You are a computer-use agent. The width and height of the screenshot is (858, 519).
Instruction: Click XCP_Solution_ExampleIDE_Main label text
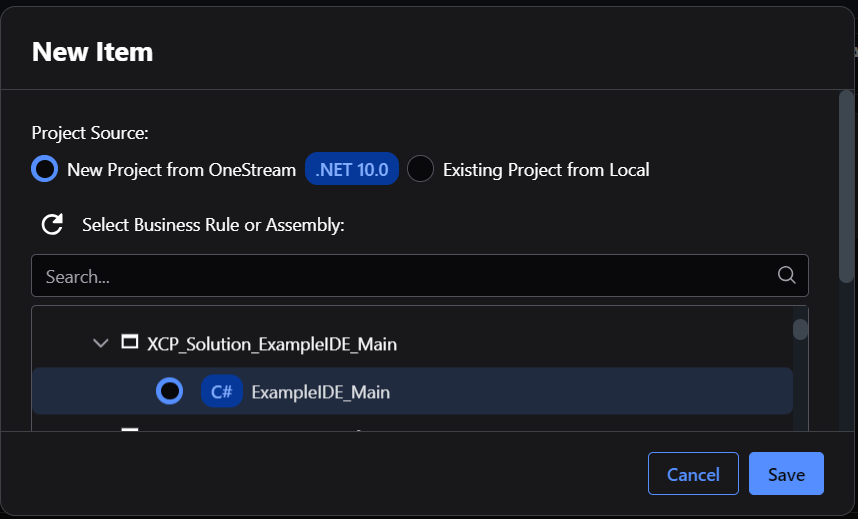(x=272, y=344)
